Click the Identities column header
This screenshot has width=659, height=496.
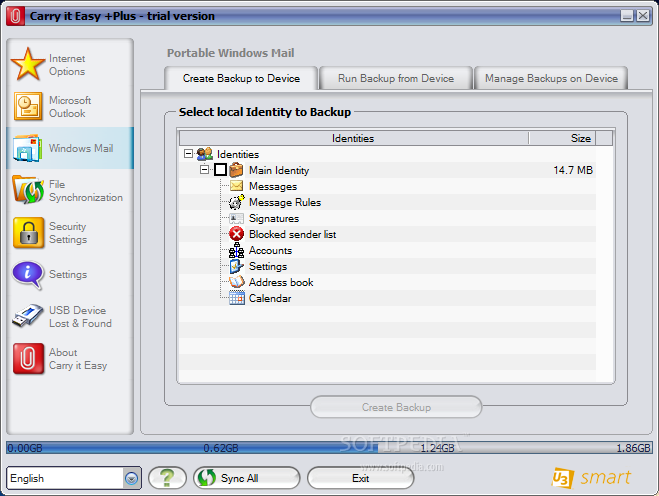click(x=353, y=138)
